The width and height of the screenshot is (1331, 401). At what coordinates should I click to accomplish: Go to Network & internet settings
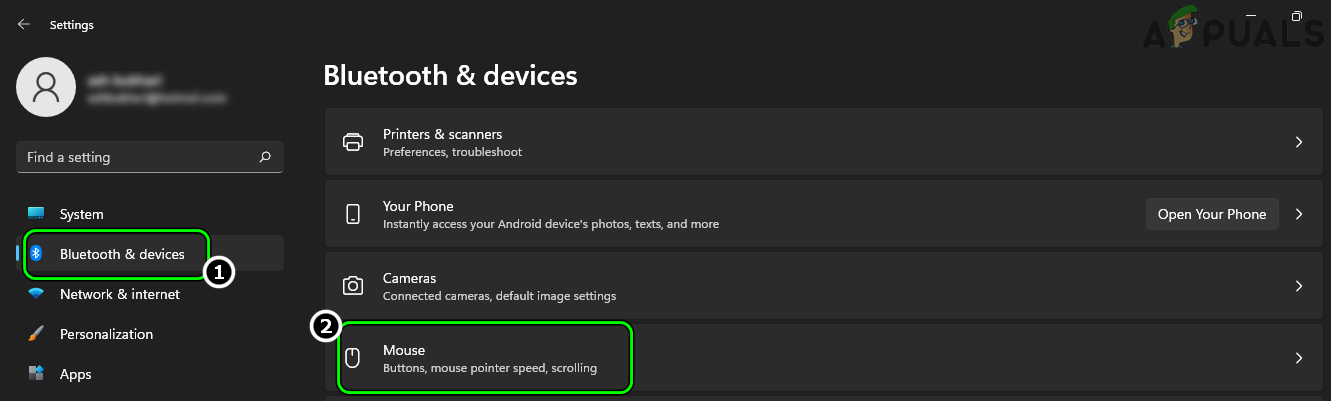(119, 294)
